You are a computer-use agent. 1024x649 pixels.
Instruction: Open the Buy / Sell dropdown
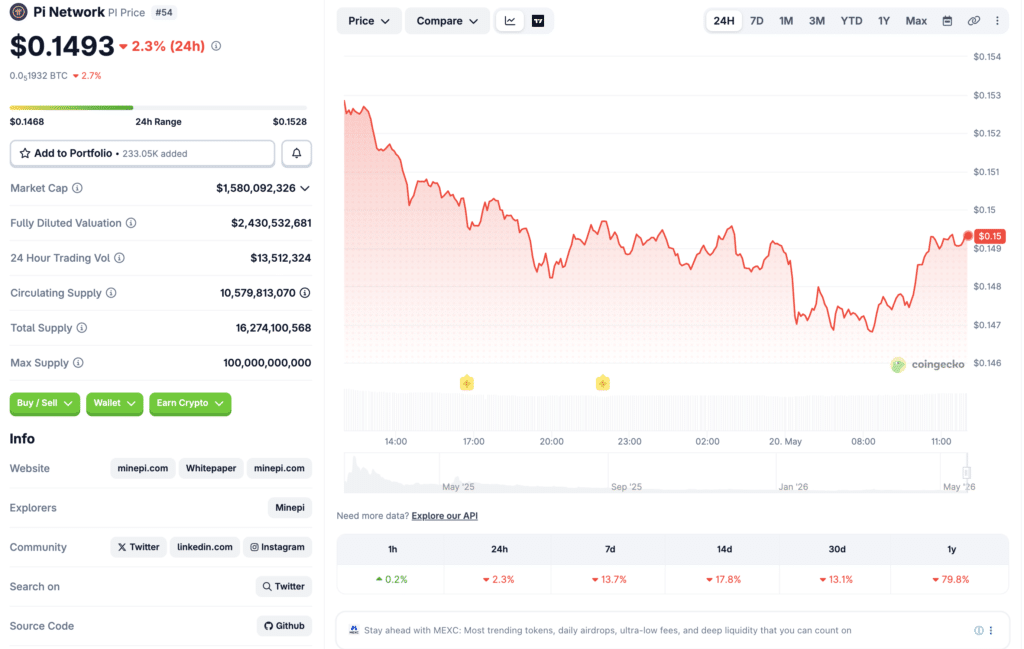tap(44, 404)
